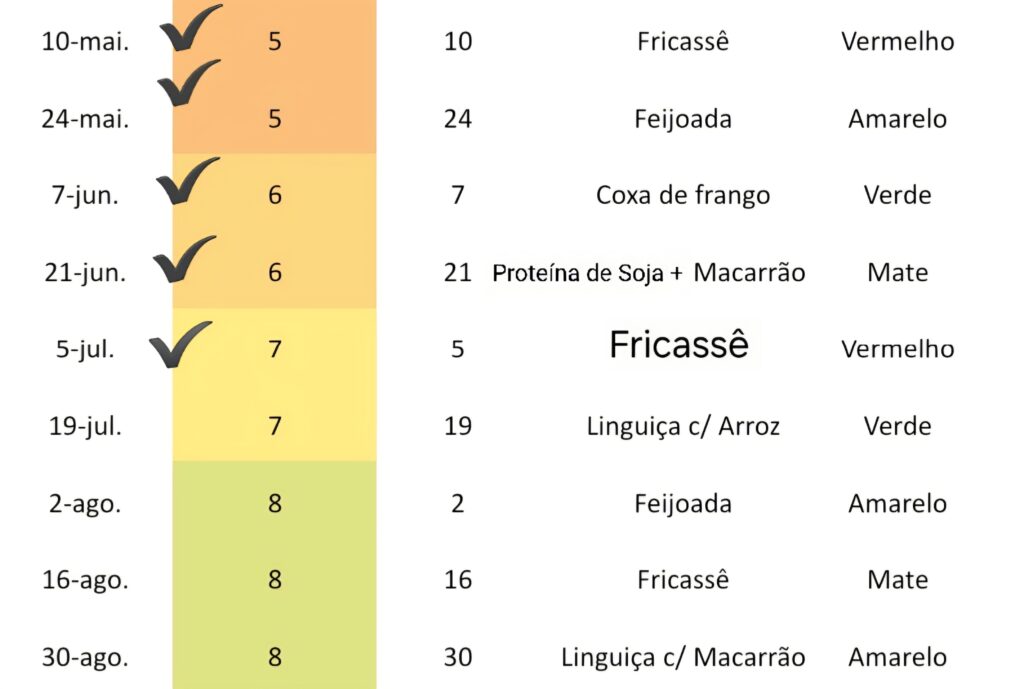The width and height of the screenshot is (1024, 689).
Task: Select the Coxa de frango cell
Action: (x=683, y=195)
